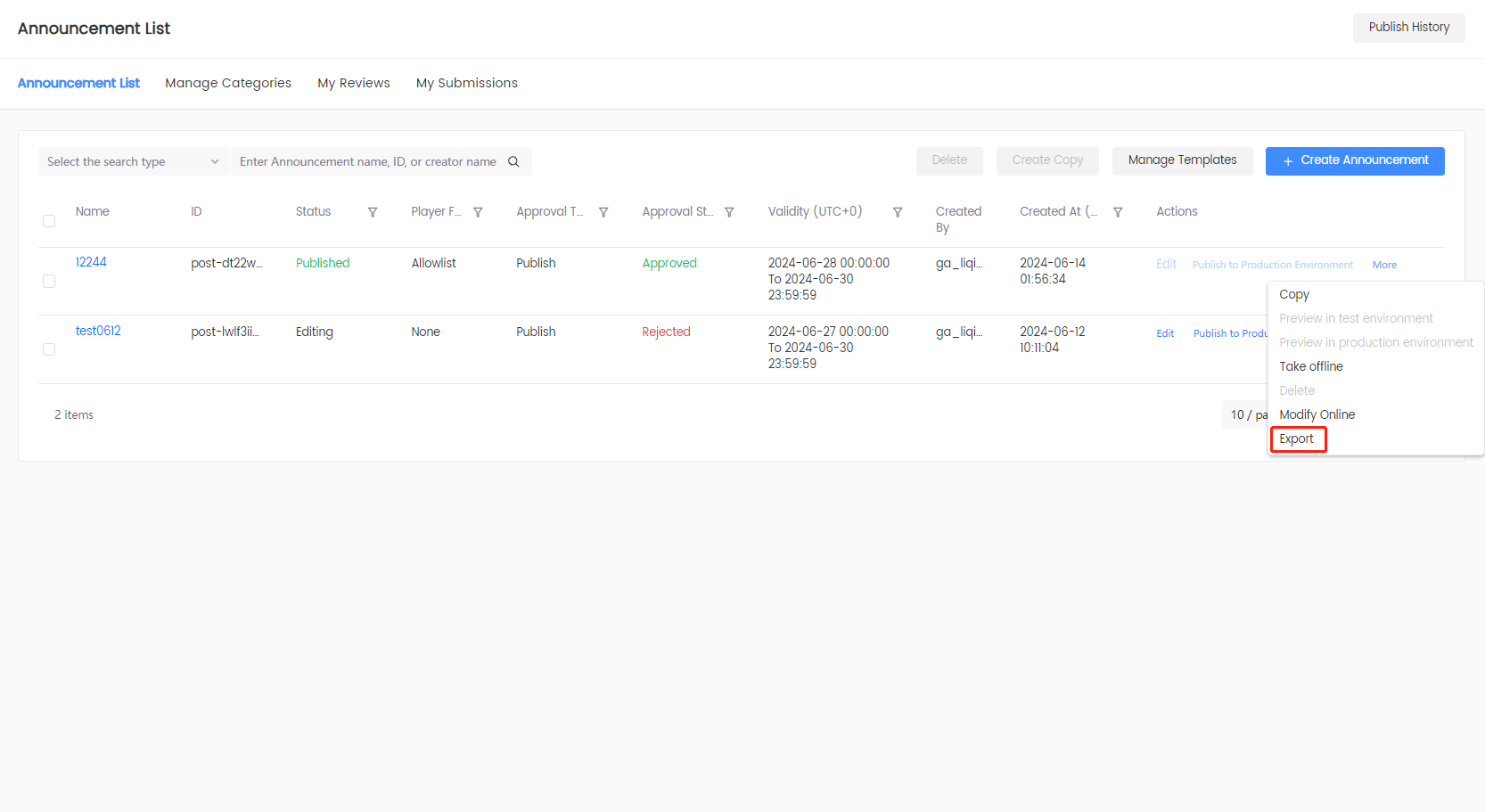The height and width of the screenshot is (812, 1485).
Task: Open the announcement named test0612
Action: (98, 330)
